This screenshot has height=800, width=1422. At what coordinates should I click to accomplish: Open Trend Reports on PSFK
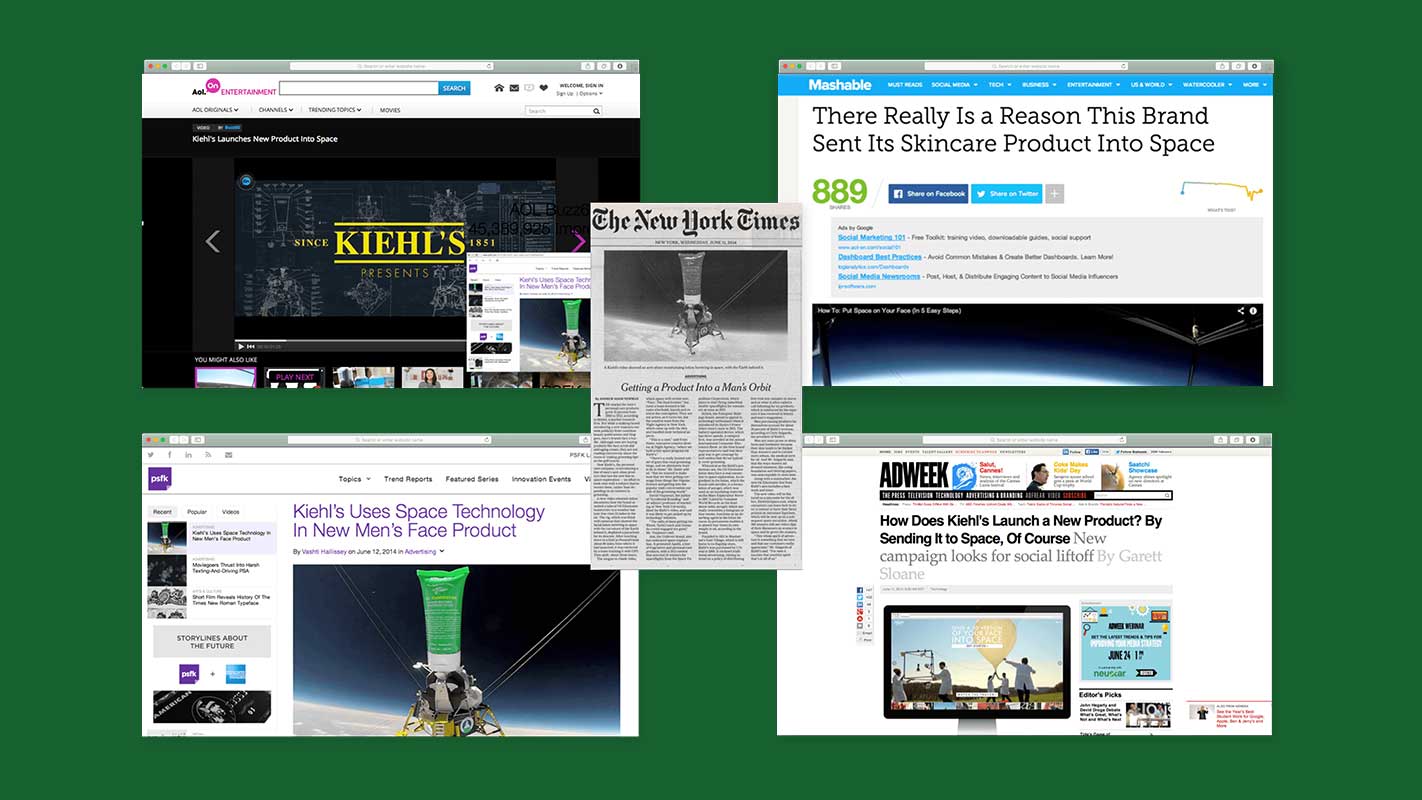coord(408,479)
